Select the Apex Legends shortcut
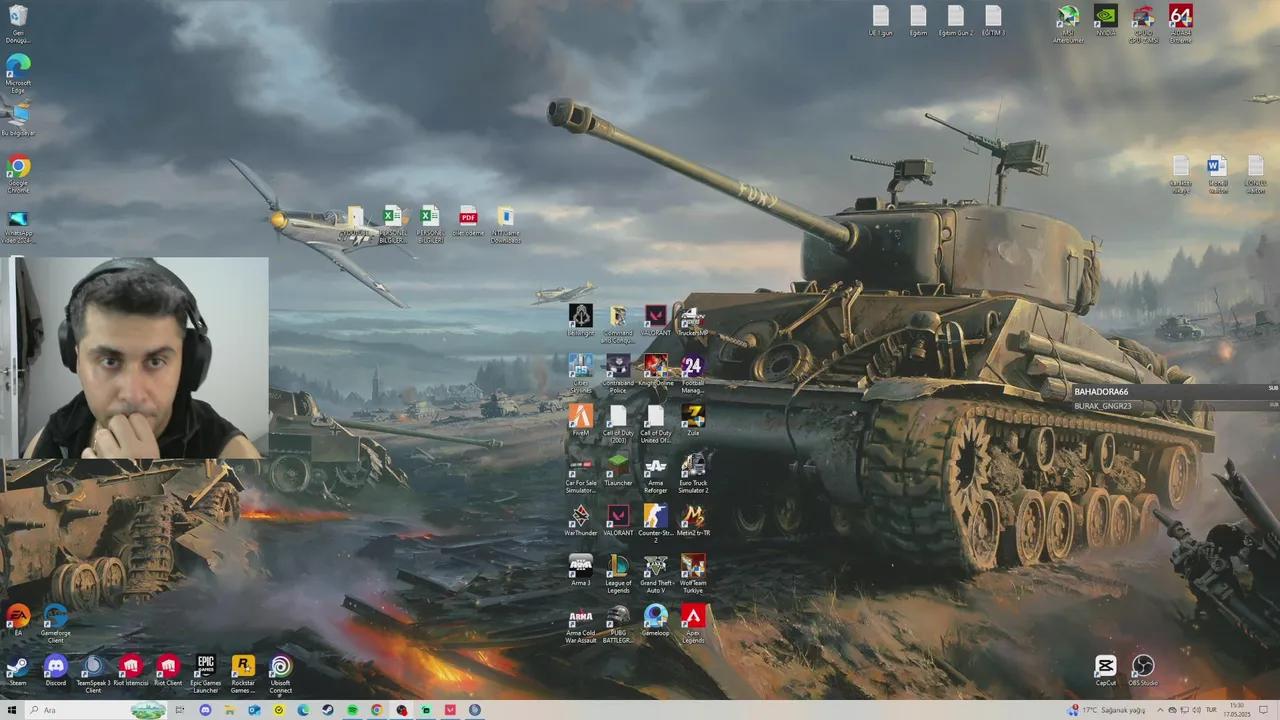Viewport: 1280px width, 720px height. pos(693,624)
